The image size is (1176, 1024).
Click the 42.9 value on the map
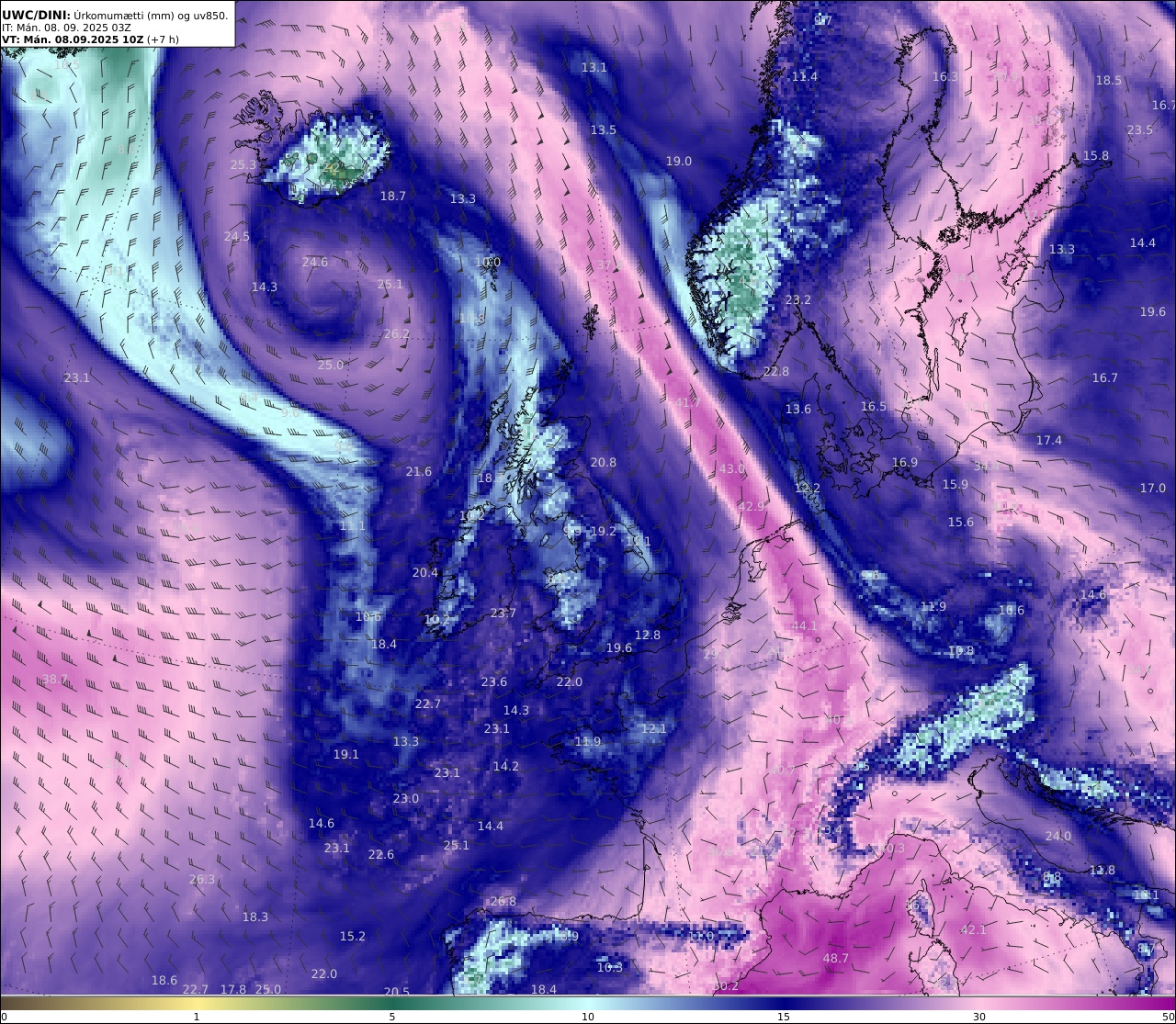[752, 506]
